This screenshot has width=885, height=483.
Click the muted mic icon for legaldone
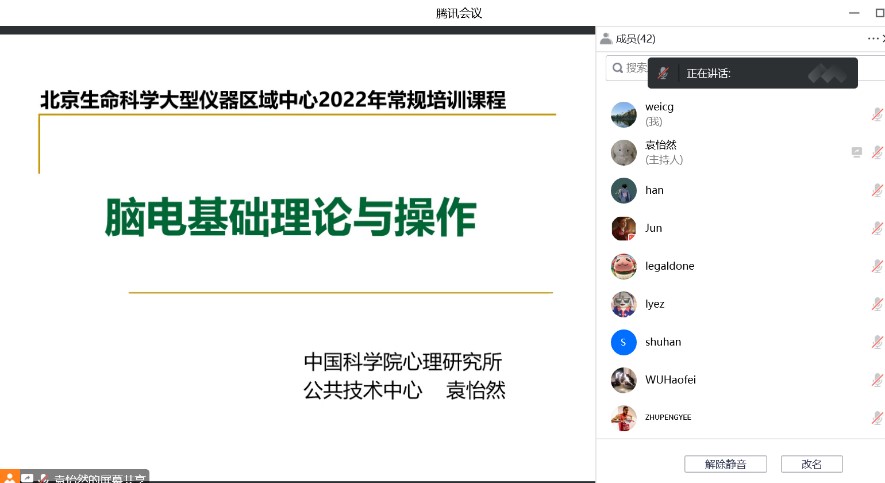point(876,266)
